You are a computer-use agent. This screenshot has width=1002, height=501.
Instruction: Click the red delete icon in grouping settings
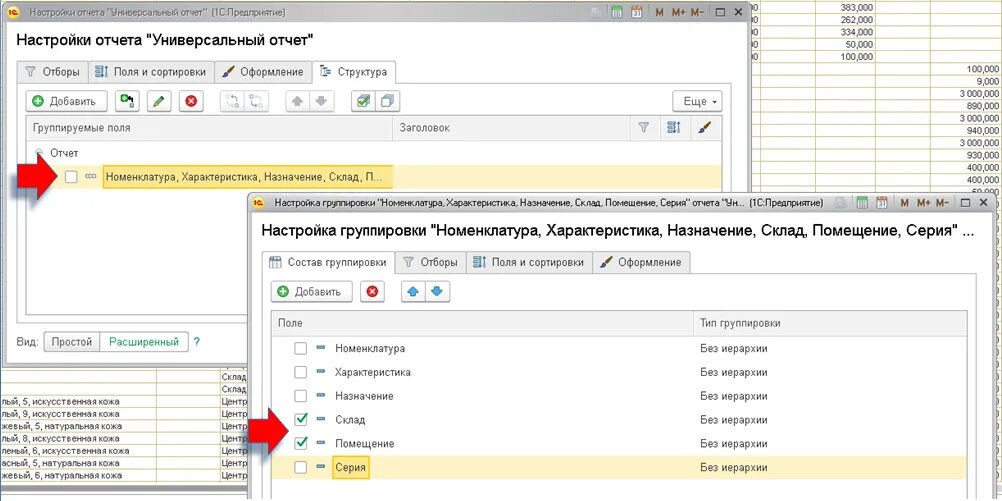click(x=372, y=291)
